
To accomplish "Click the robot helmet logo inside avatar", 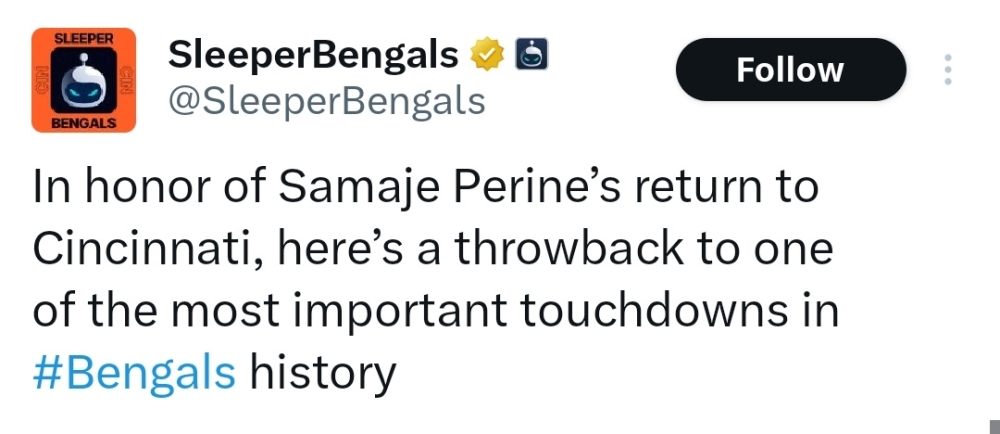I will 84,81.
